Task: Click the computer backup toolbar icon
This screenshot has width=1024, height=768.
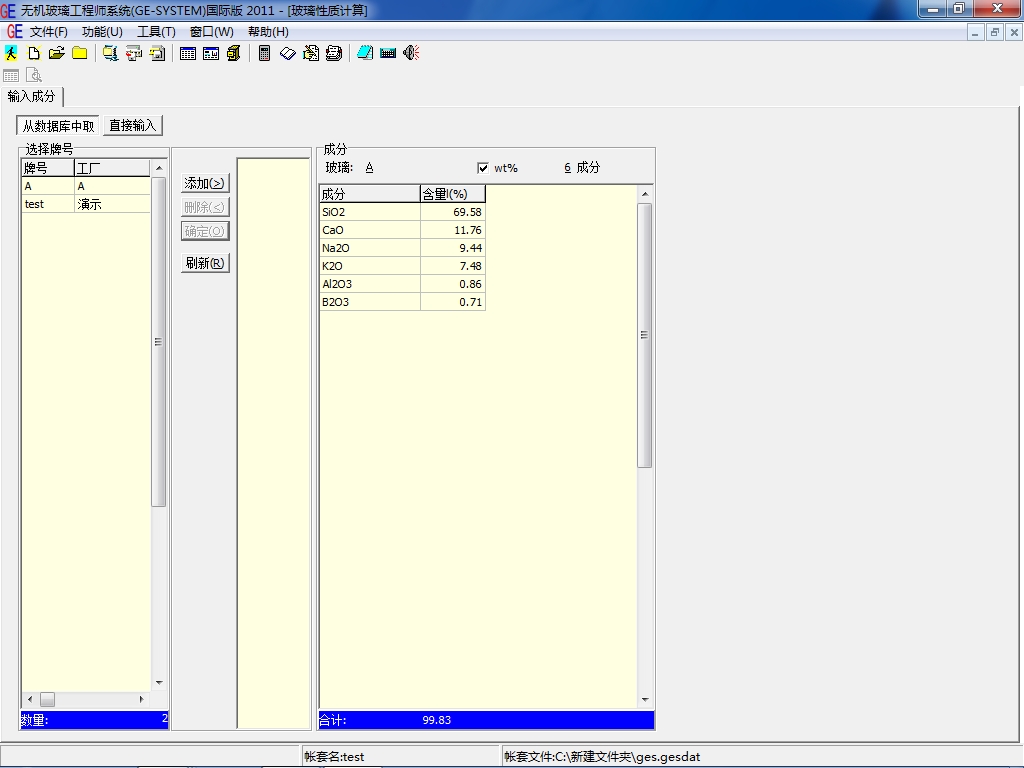Action: pos(110,54)
